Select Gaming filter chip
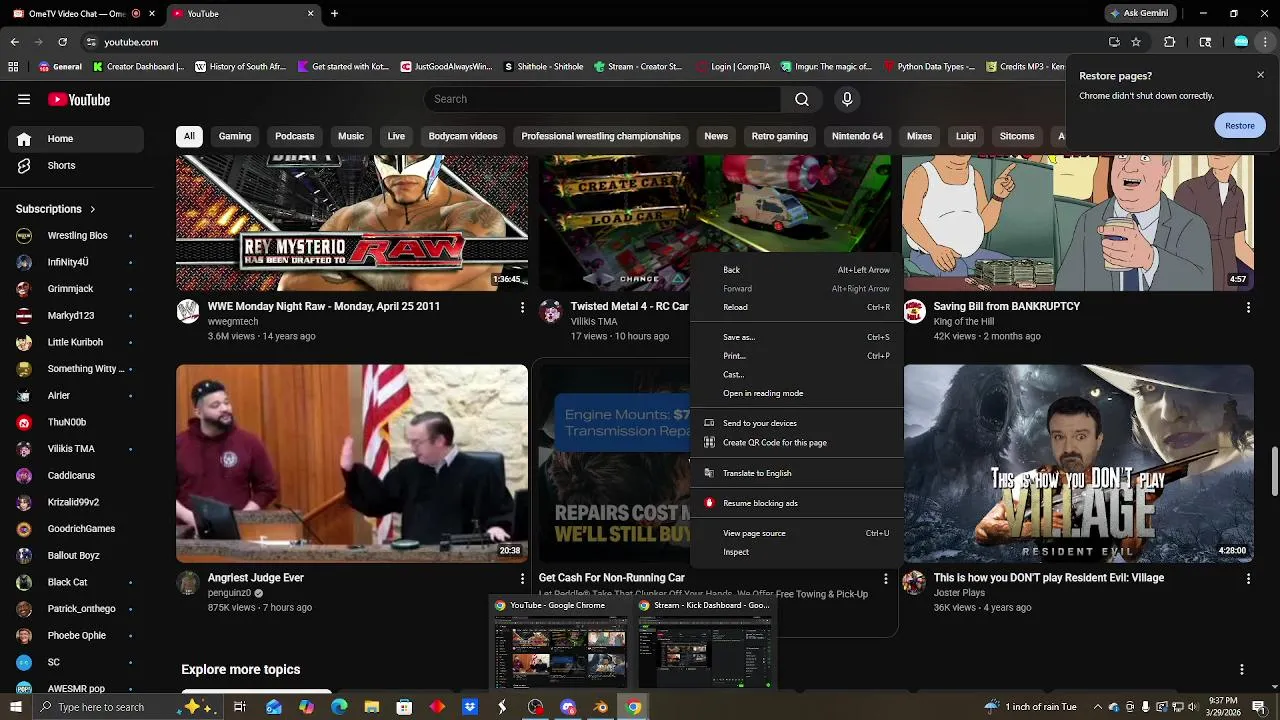The height and width of the screenshot is (720, 1280). click(235, 137)
